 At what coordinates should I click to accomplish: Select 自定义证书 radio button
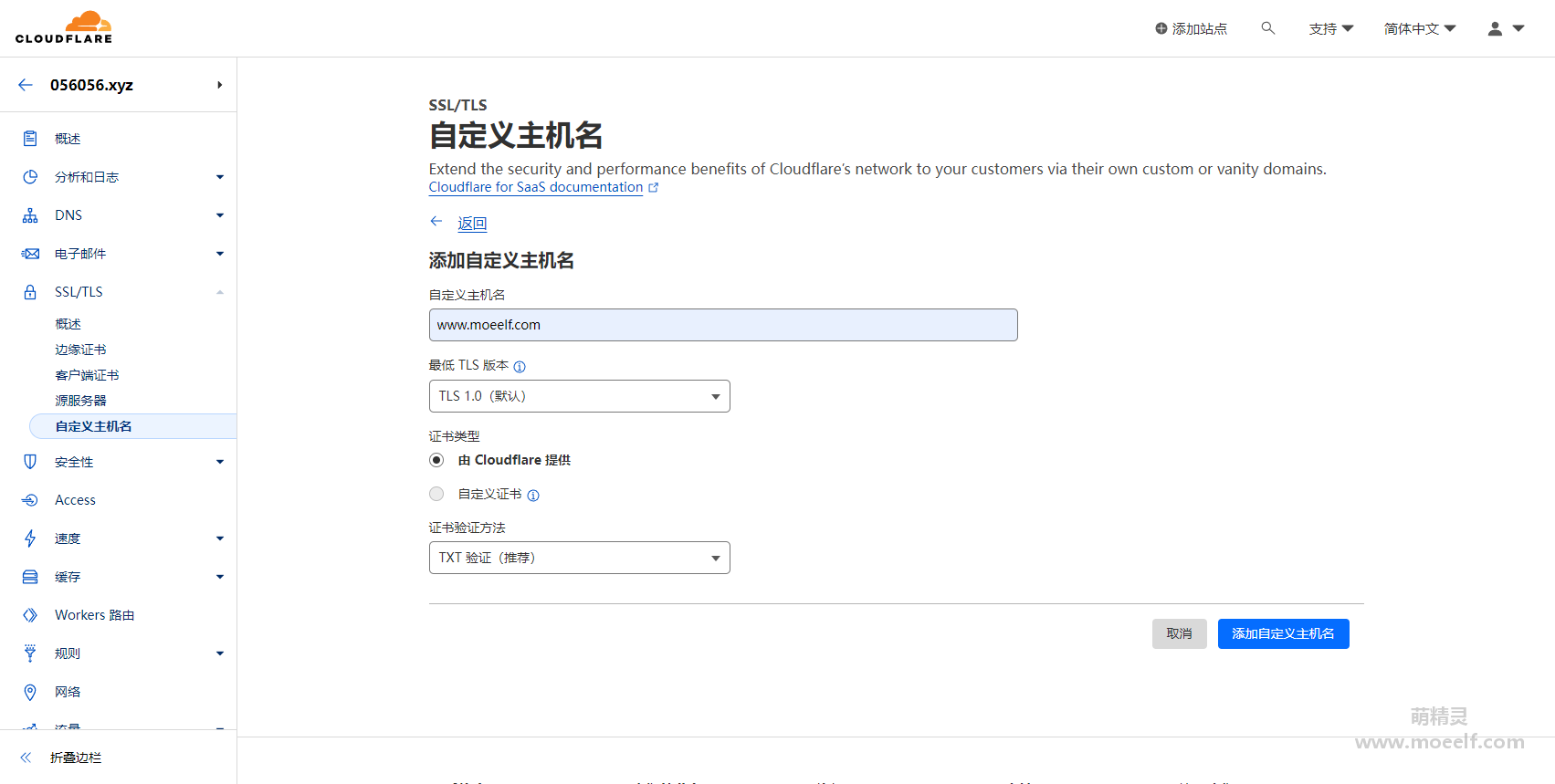coord(436,494)
